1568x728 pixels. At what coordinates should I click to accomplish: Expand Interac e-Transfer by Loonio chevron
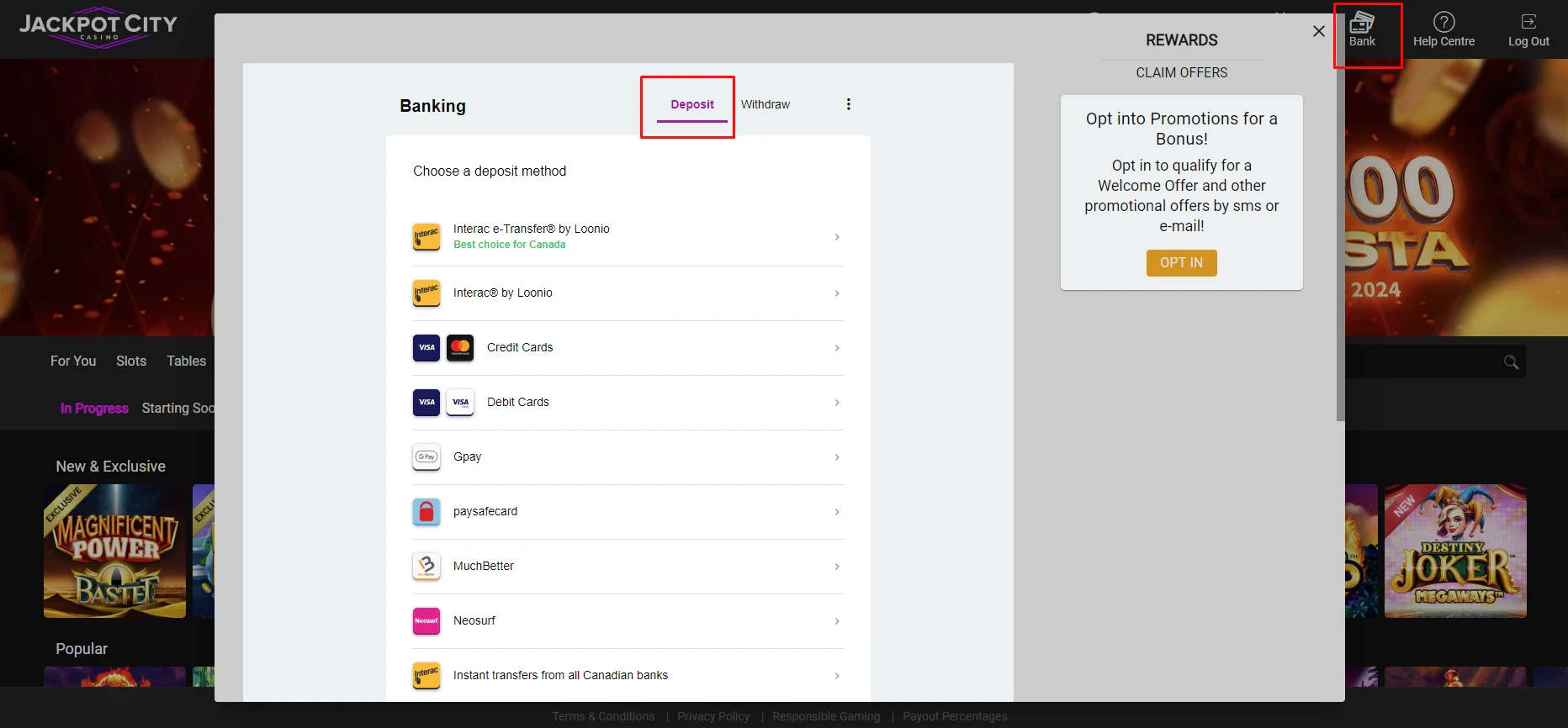point(836,238)
